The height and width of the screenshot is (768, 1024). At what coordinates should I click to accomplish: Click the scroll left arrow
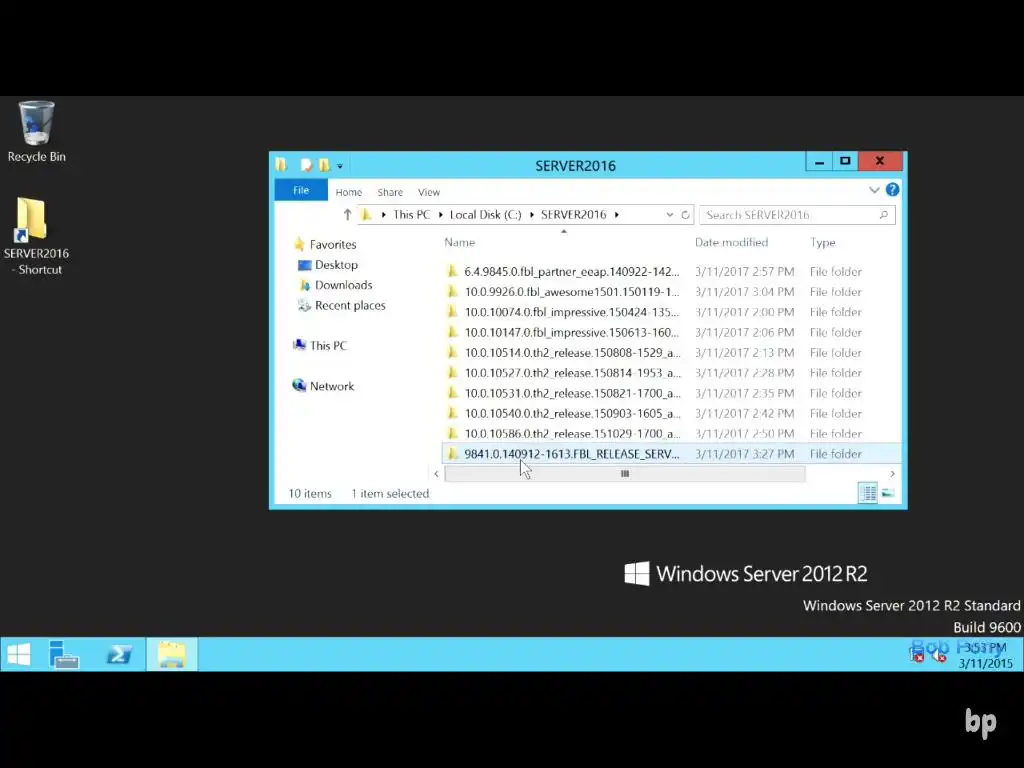pyautogui.click(x=436, y=474)
